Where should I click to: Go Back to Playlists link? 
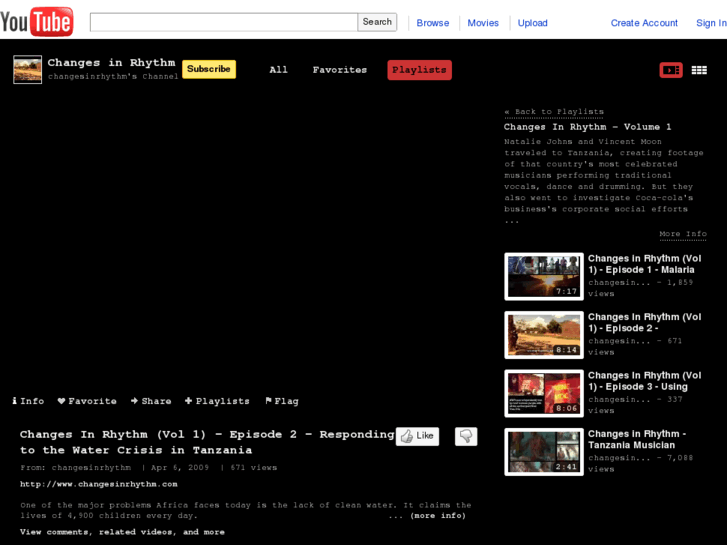point(553,112)
